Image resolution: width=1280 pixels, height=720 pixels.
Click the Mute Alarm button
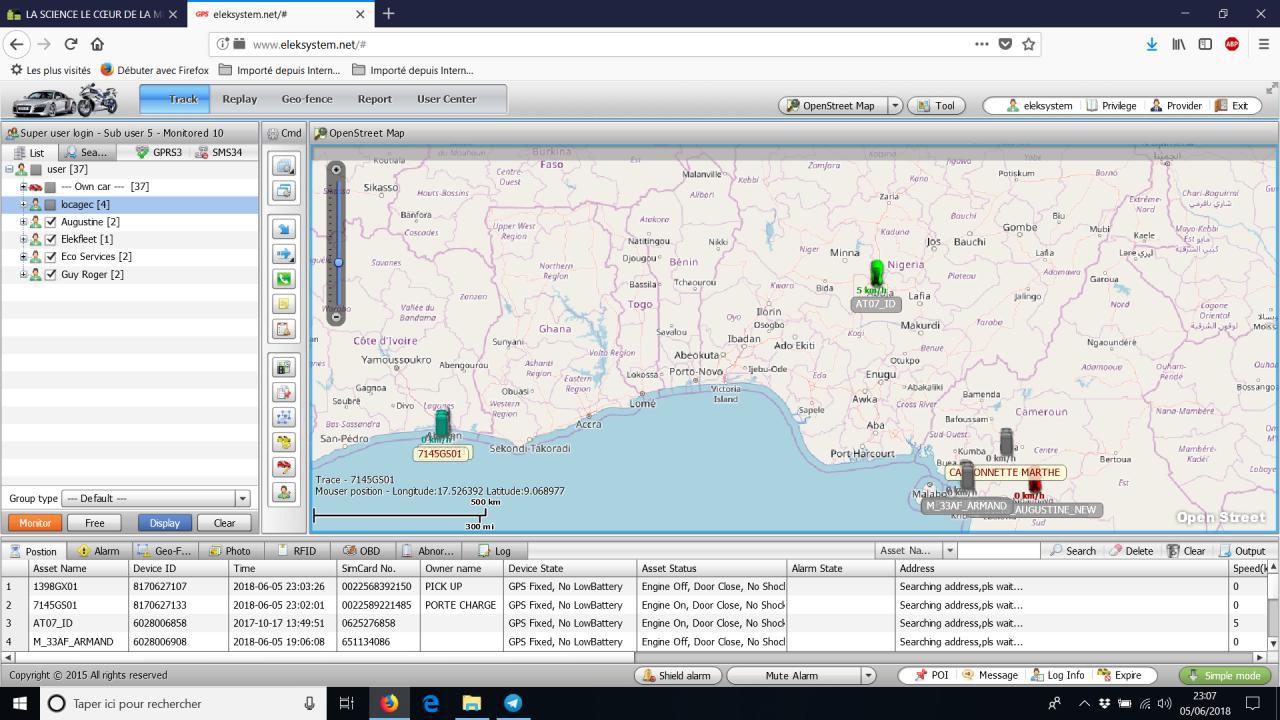(x=791, y=676)
